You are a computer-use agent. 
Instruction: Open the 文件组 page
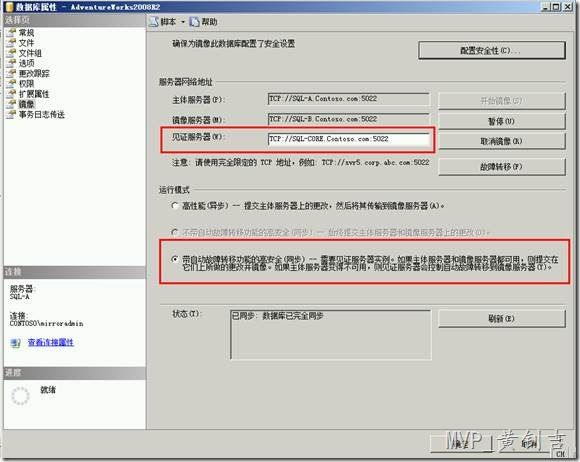point(30,53)
